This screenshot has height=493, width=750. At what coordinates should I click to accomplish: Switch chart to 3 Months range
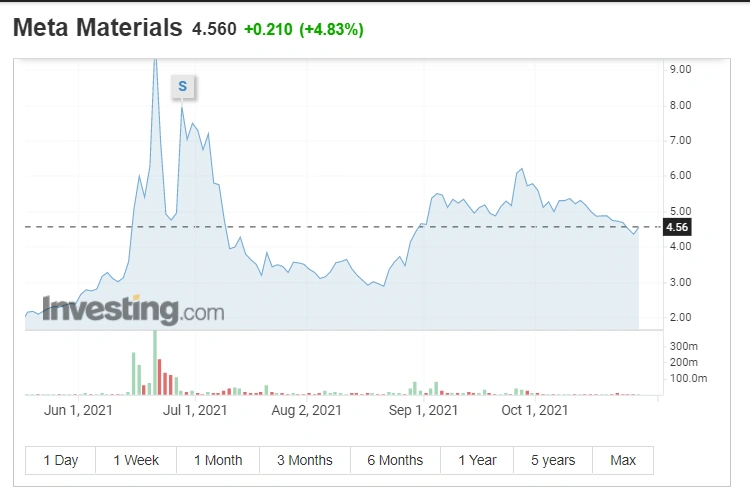tap(305, 460)
